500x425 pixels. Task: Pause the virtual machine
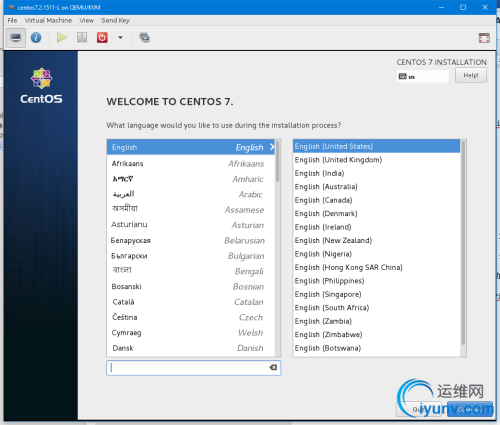[82, 37]
